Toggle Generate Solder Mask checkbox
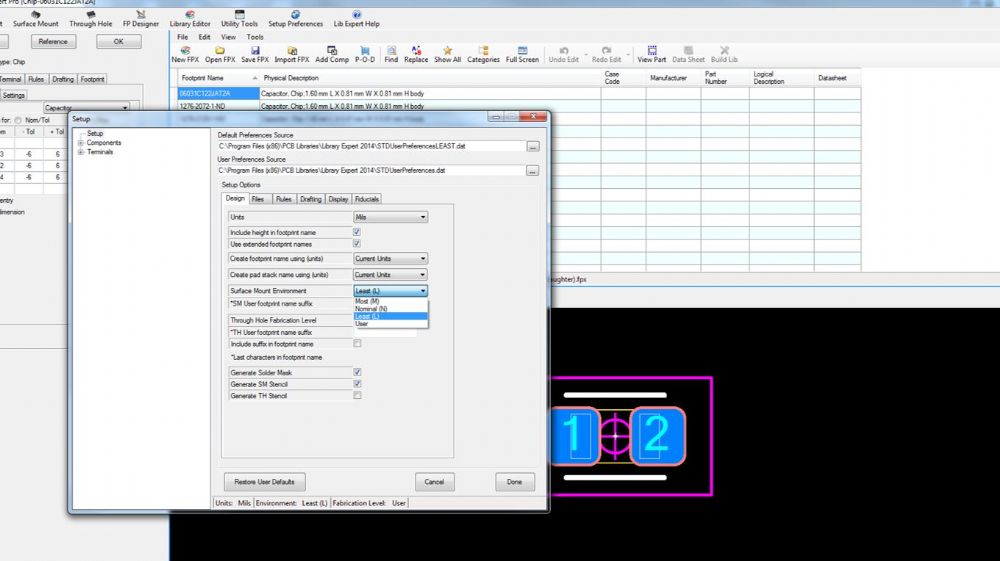 357,372
